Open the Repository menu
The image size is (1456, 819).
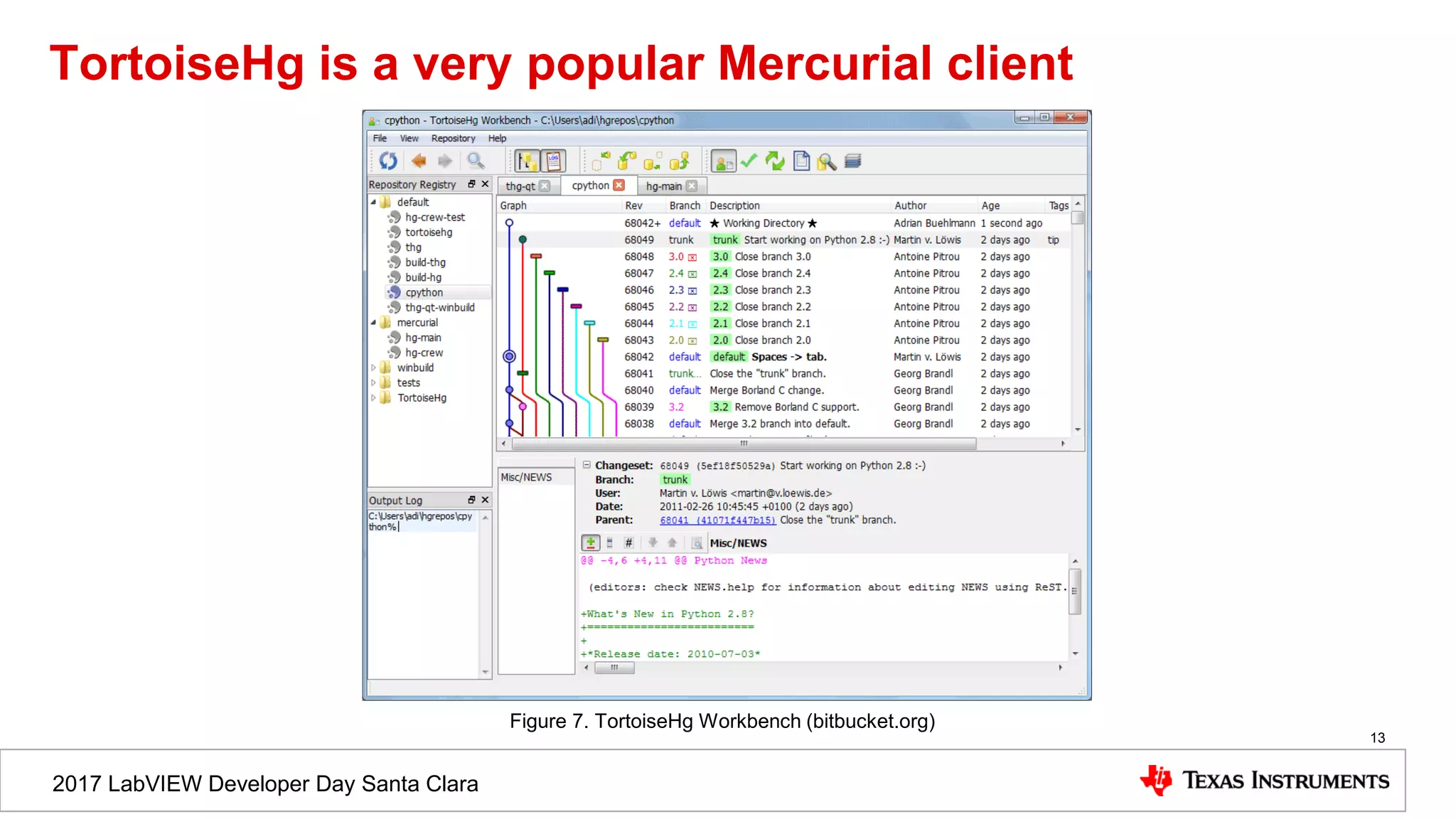click(x=453, y=138)
